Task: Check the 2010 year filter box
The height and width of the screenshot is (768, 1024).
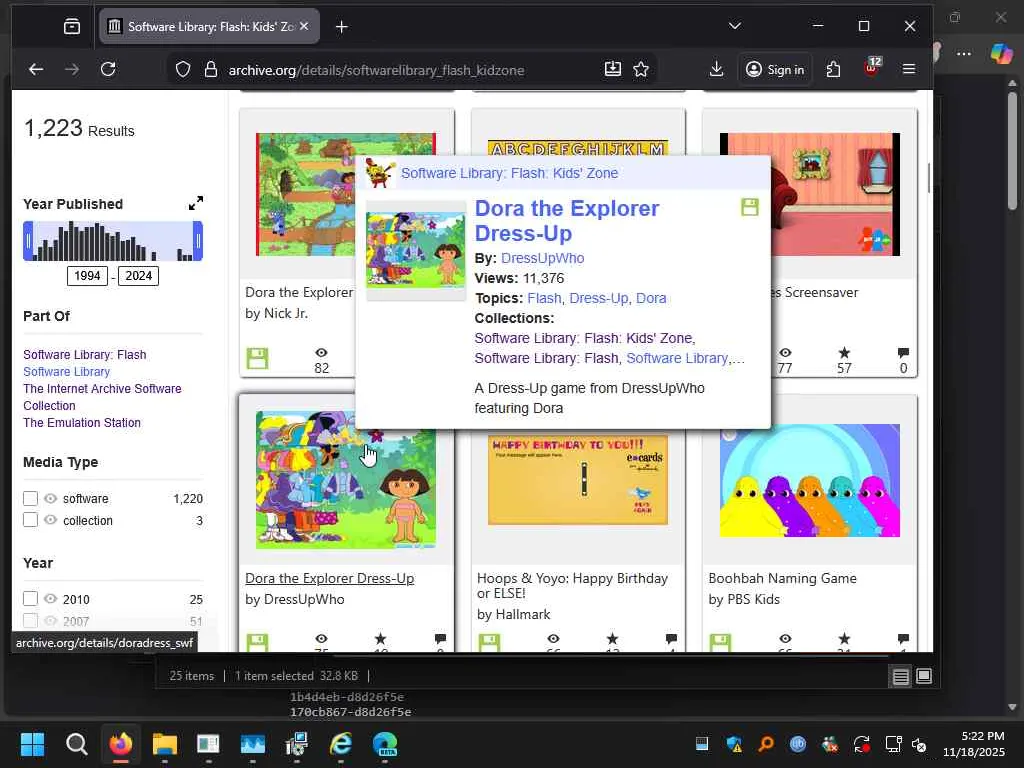Action: tap(30, 599)
